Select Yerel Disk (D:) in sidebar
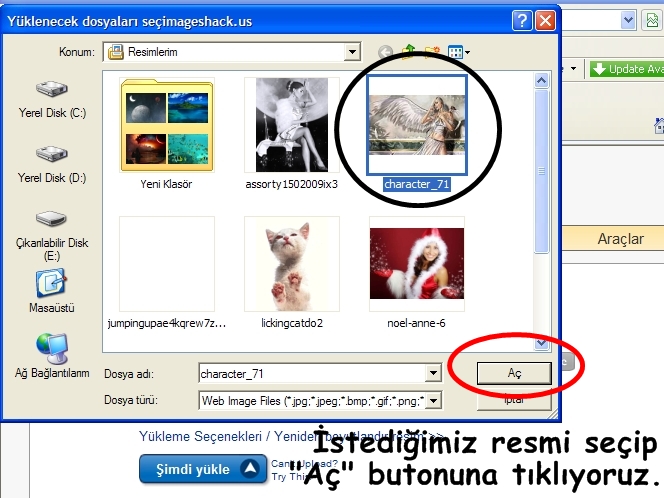 click(x=51, y=163)
